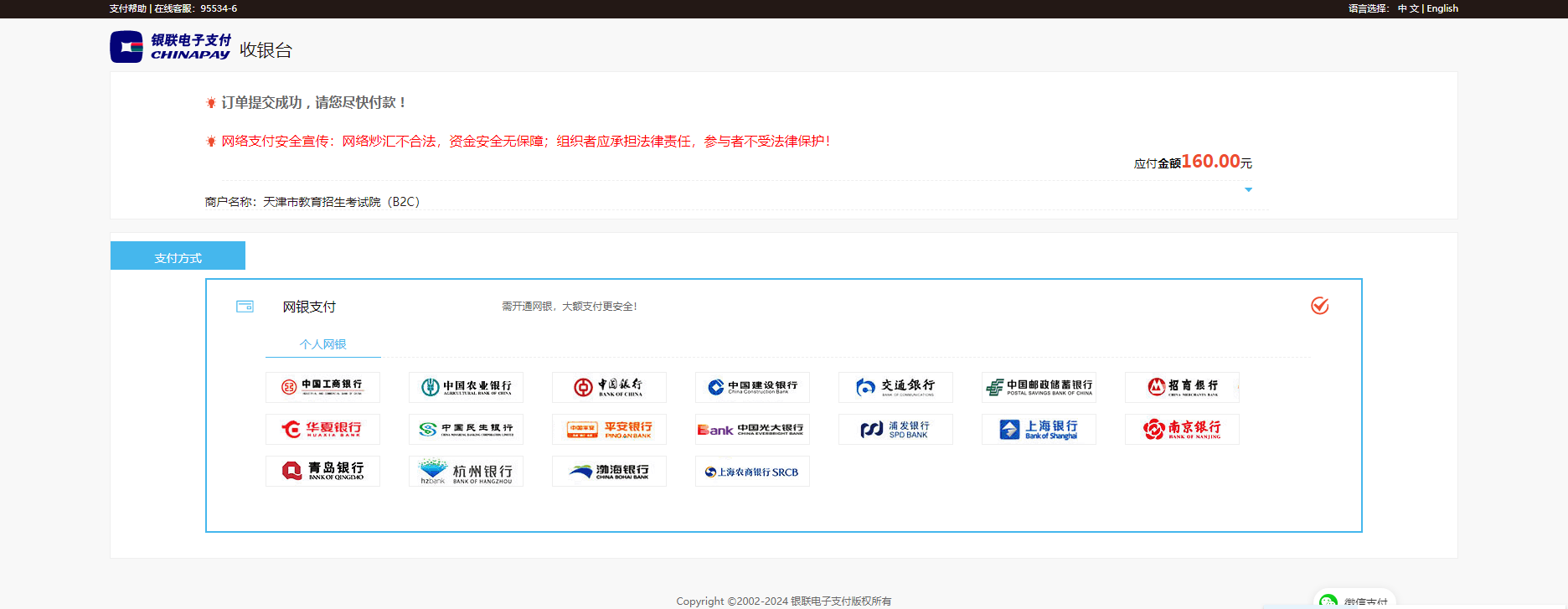
Task: Select Huaxia Bank (华夏银行)
Action: (x=322, y=429)
